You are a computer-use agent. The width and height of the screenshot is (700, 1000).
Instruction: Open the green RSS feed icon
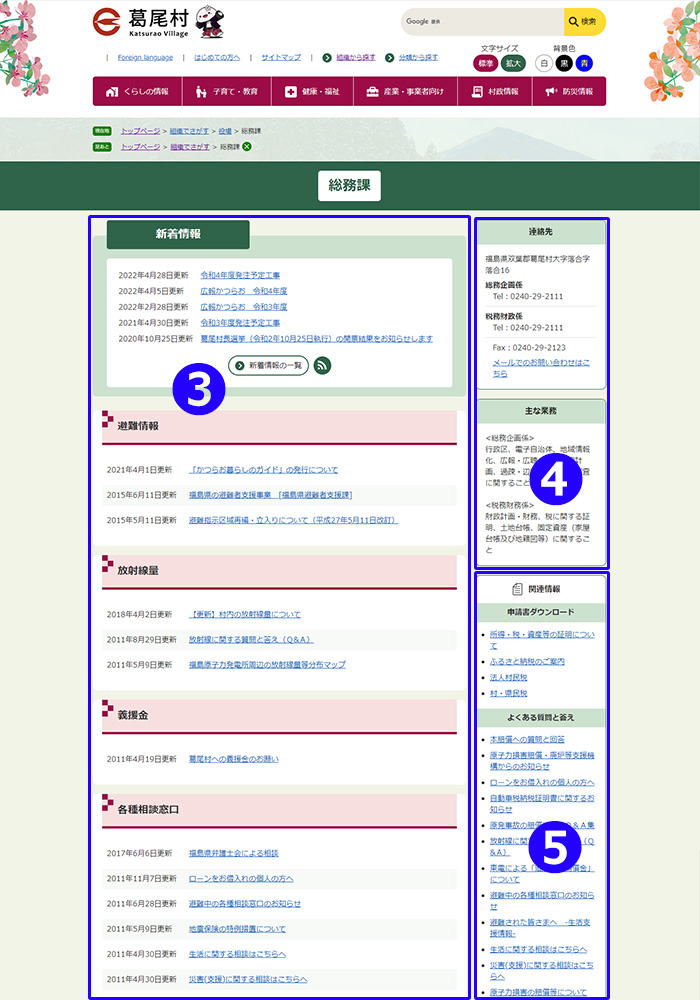coord(323,365)
